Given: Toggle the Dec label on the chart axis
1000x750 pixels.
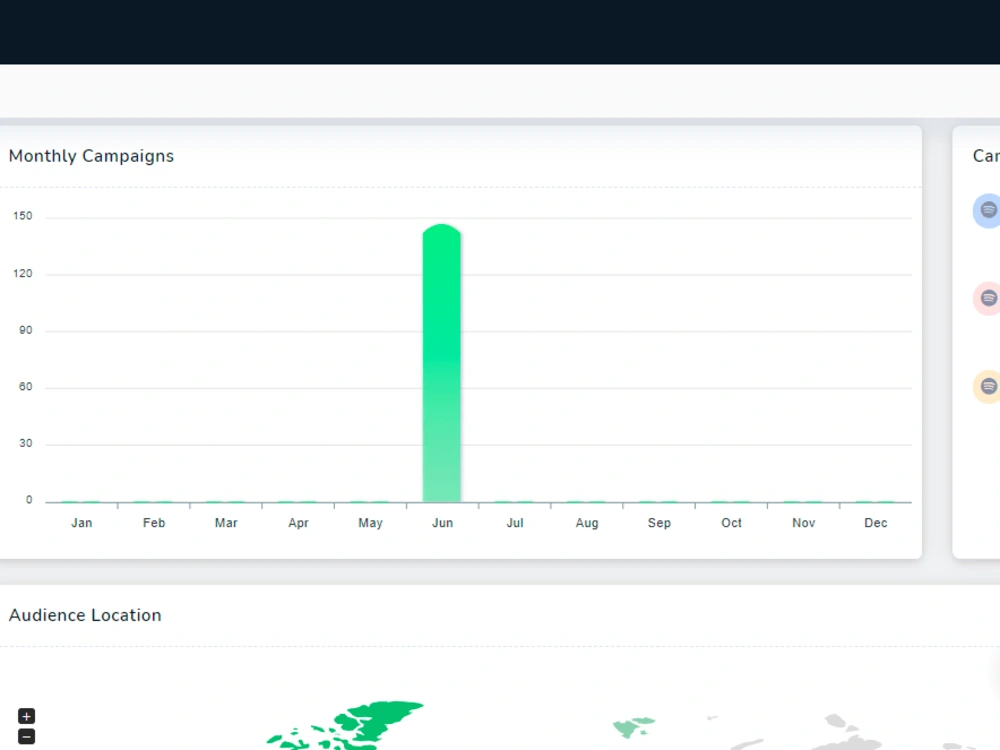Looking at the screenshot, I should [x=875, y=522].
